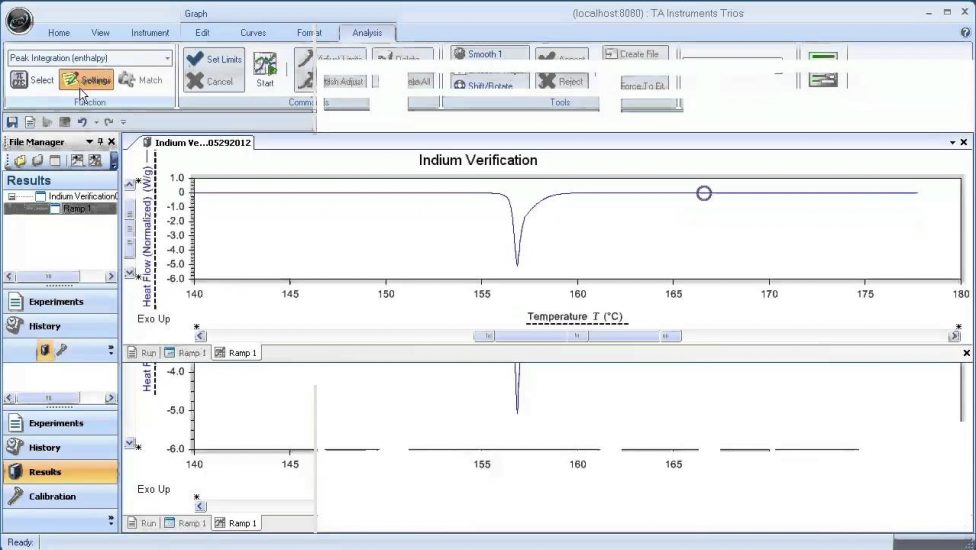The width and height of the screenshot is (976, 550).
Task: Click the Settings button in Function group
Action: 86,80
